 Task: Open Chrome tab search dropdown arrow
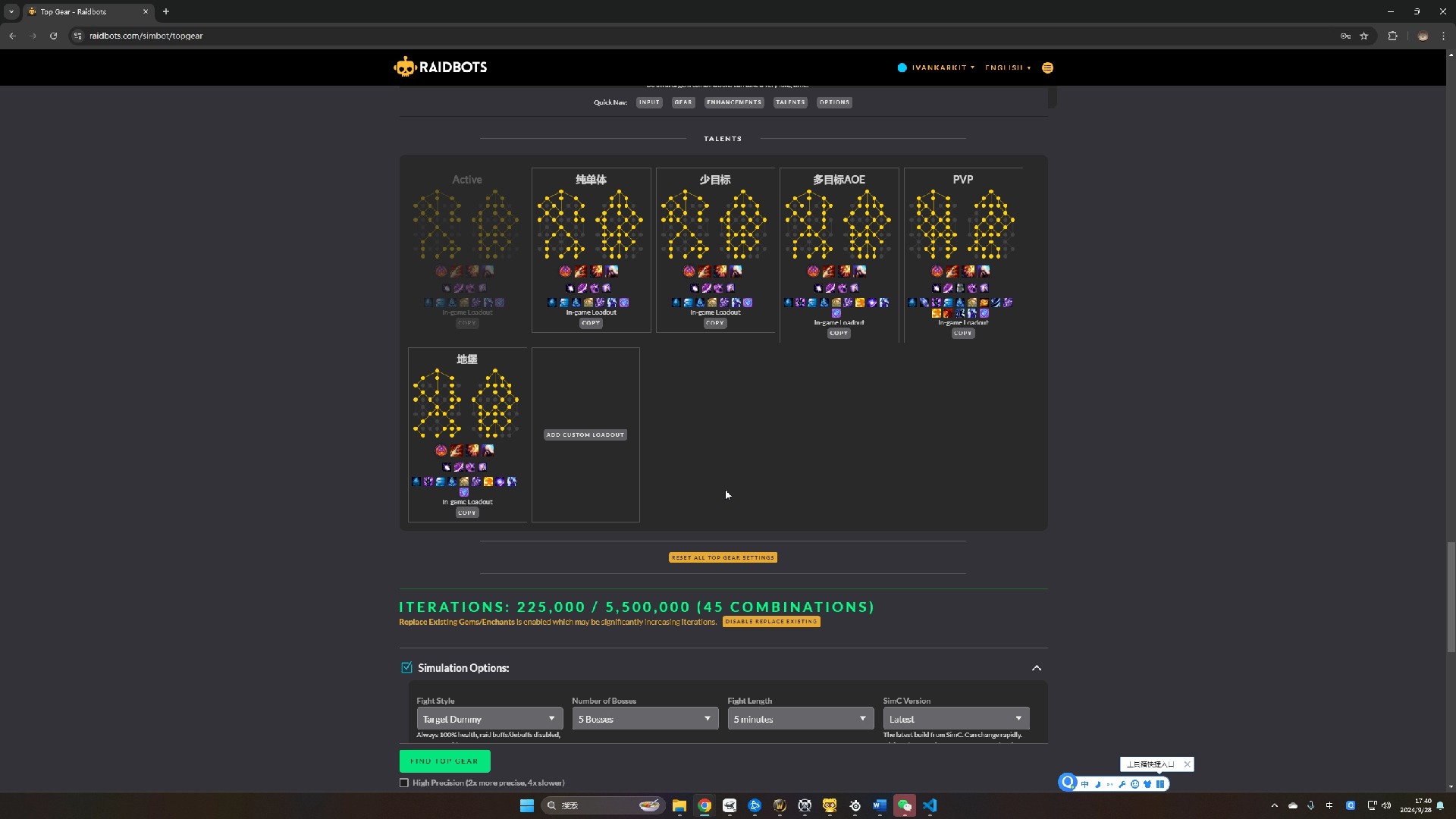click(x=11, y=11)
